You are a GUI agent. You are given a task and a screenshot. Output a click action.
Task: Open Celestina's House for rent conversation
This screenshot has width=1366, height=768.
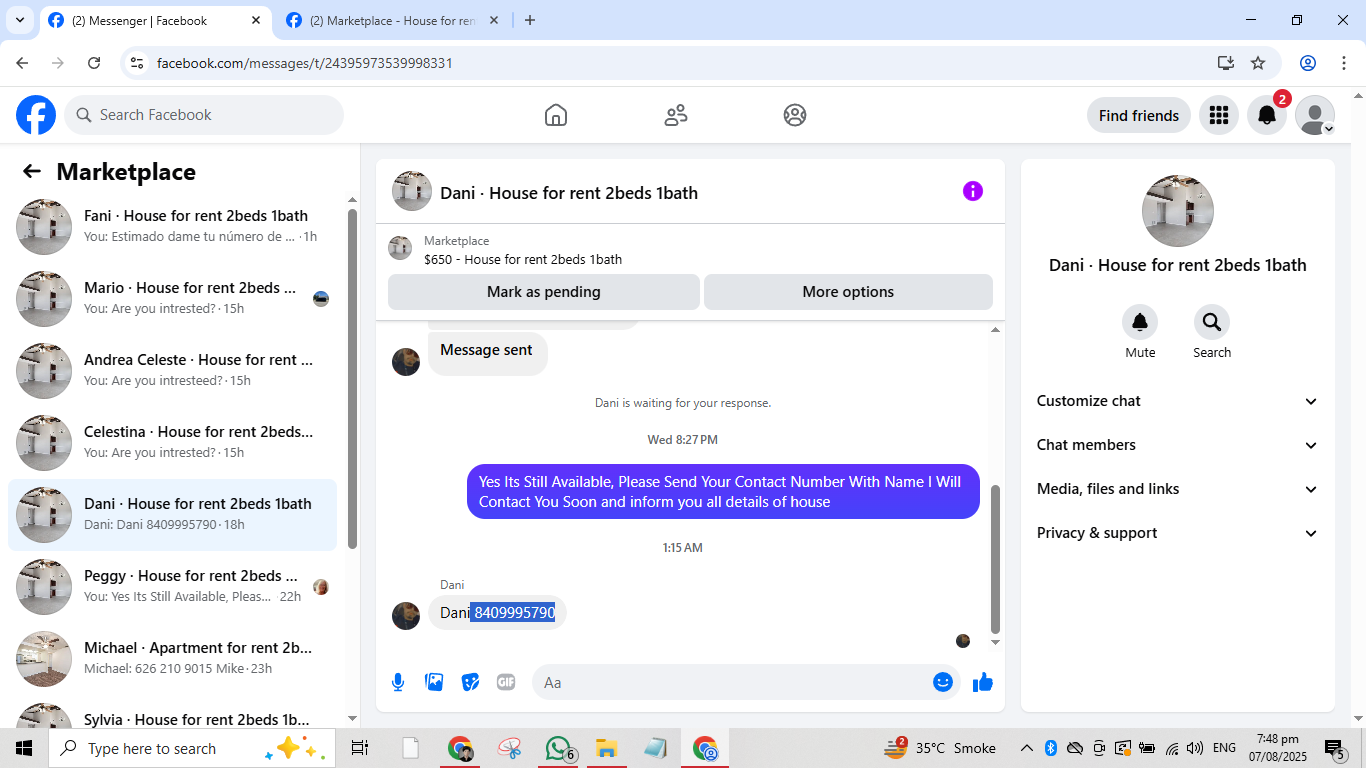[x=172, y=443]
